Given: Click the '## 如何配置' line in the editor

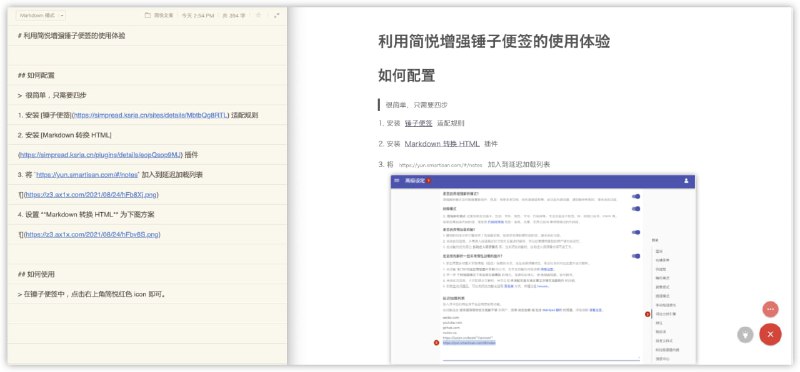Looking at the screenshot, I should (36, 76).
